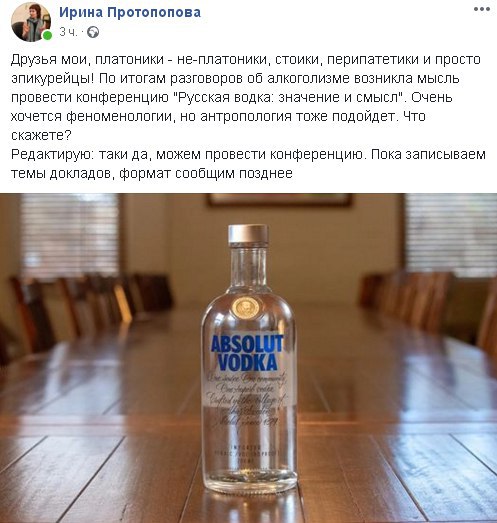
Task: Click the line starting with 'Редактирую'
Action: point(248,154)
